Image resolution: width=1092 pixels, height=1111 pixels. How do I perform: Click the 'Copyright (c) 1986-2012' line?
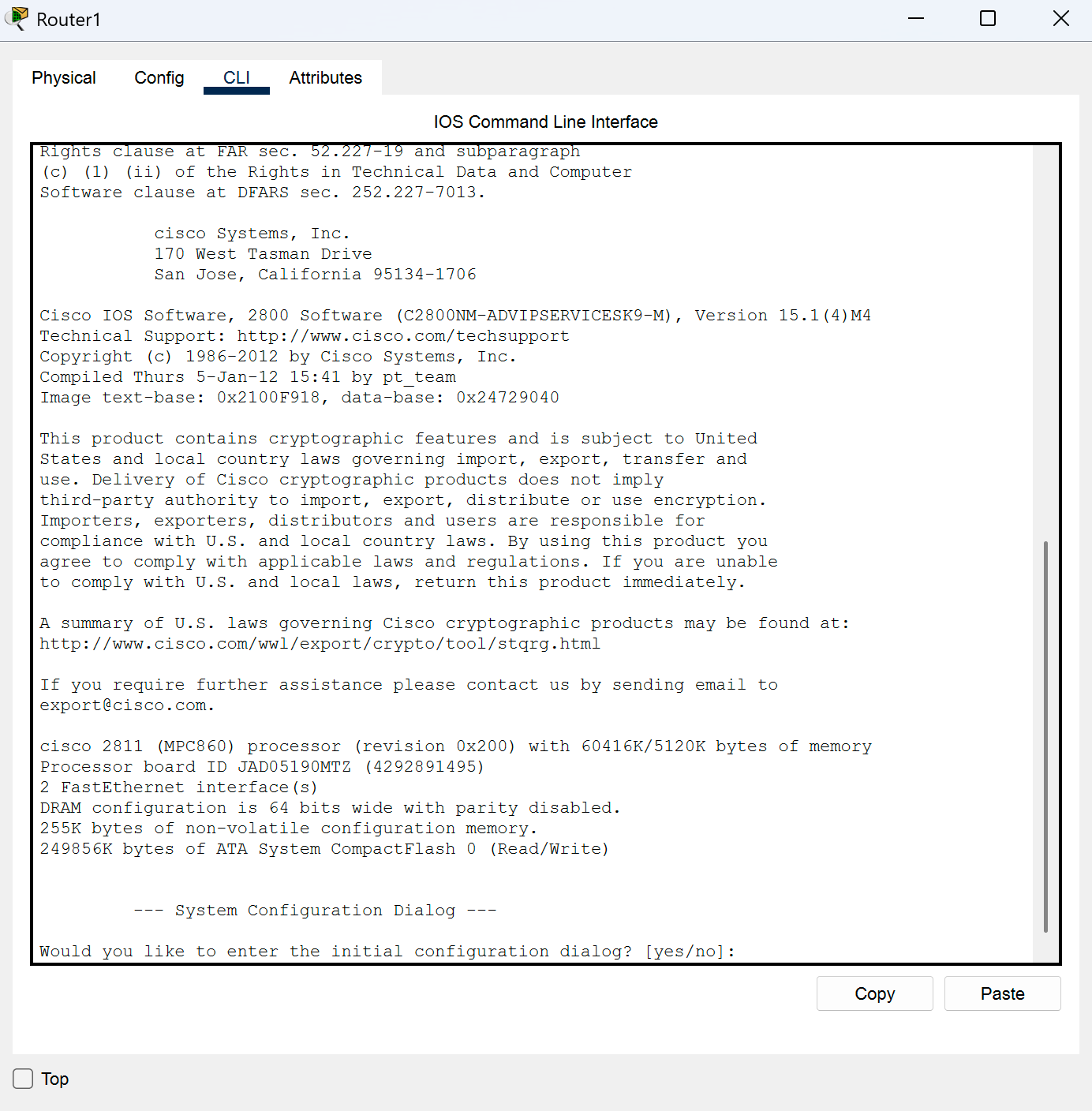point(279,357)
